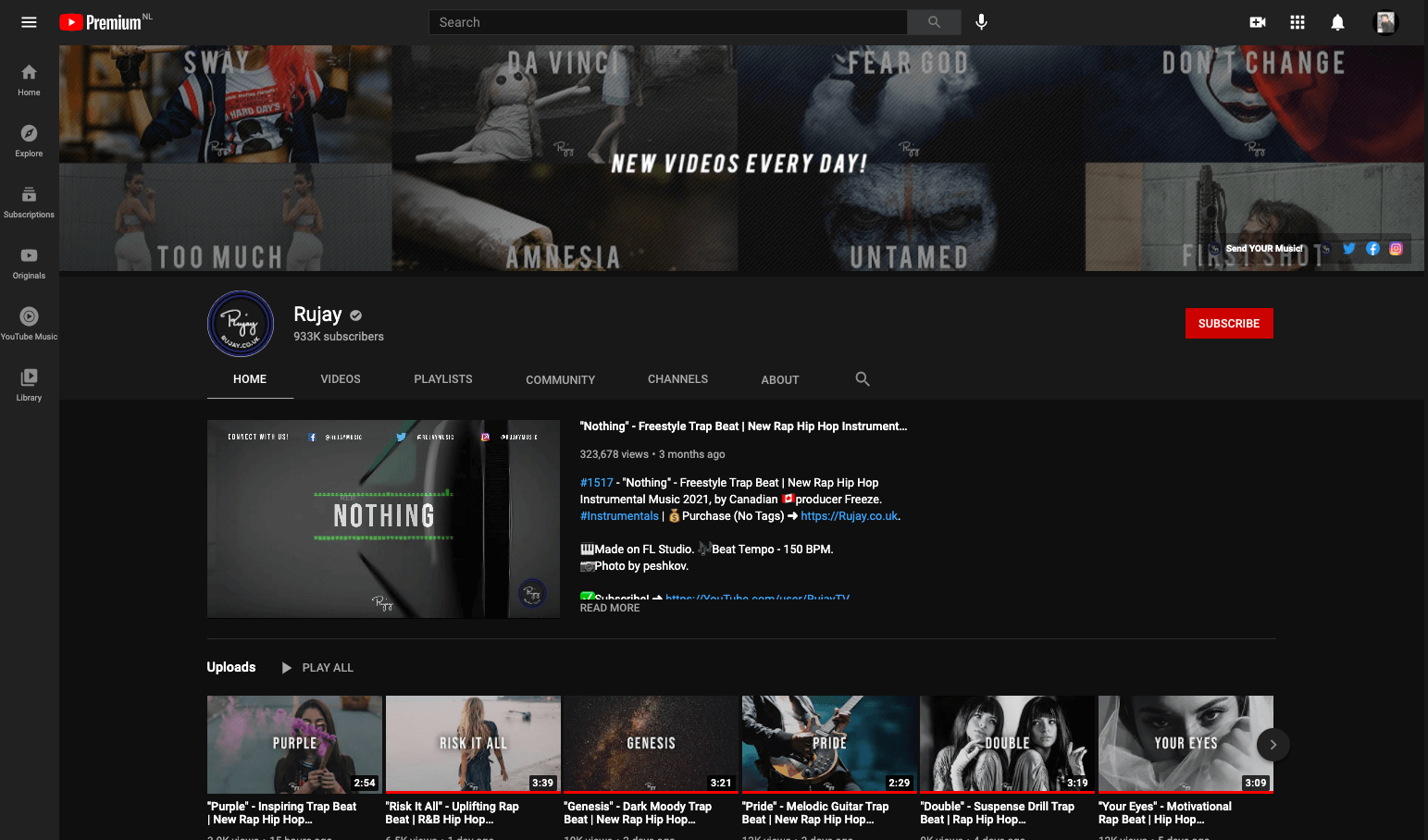Screen dimensions: 1428x840
Task: Open the RISK IT ALL thumbnail
Action: [x=473, y=745]
